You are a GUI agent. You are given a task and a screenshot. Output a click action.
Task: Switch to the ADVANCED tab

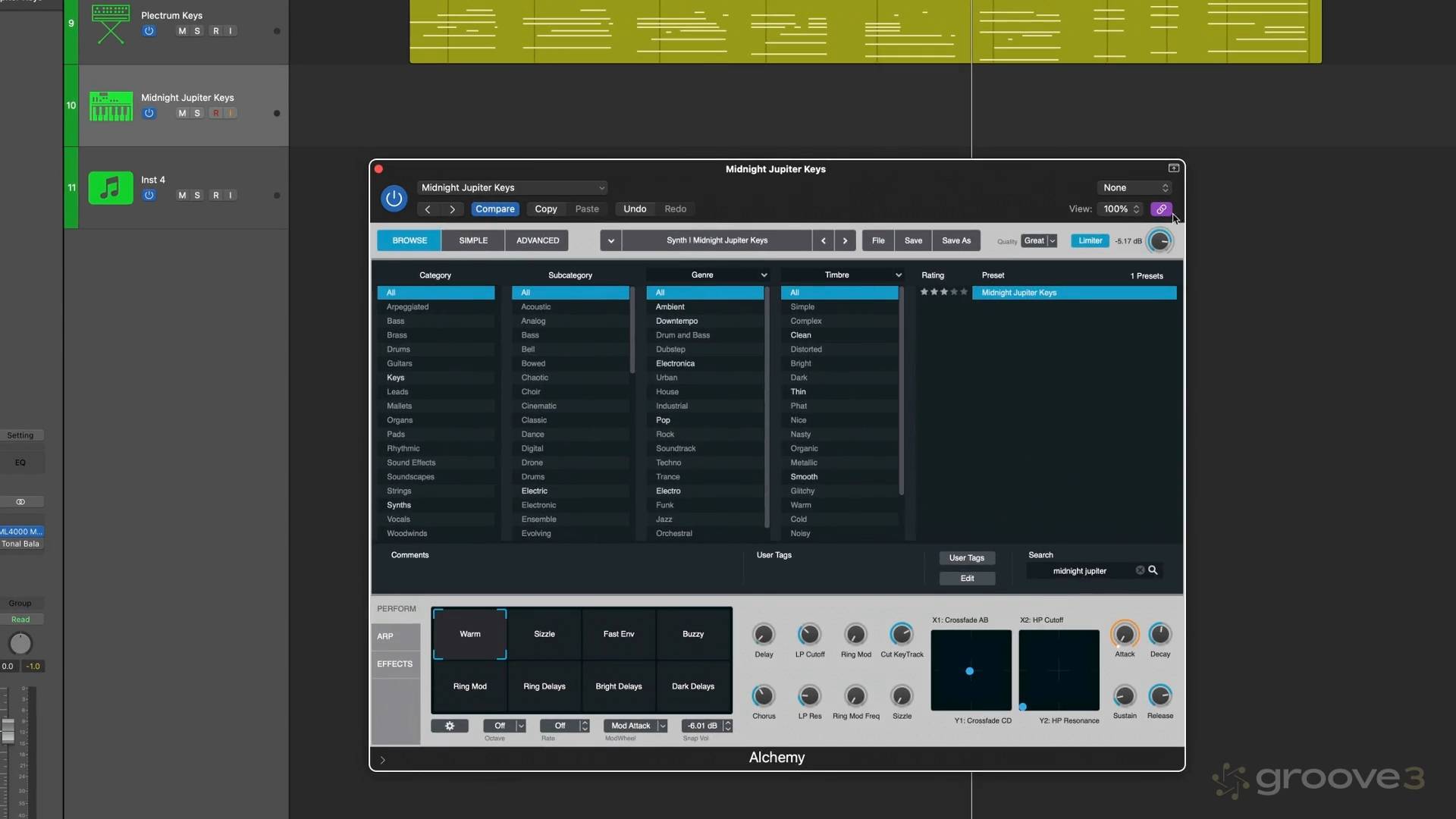pyautogui.click(x=538, y=240)
